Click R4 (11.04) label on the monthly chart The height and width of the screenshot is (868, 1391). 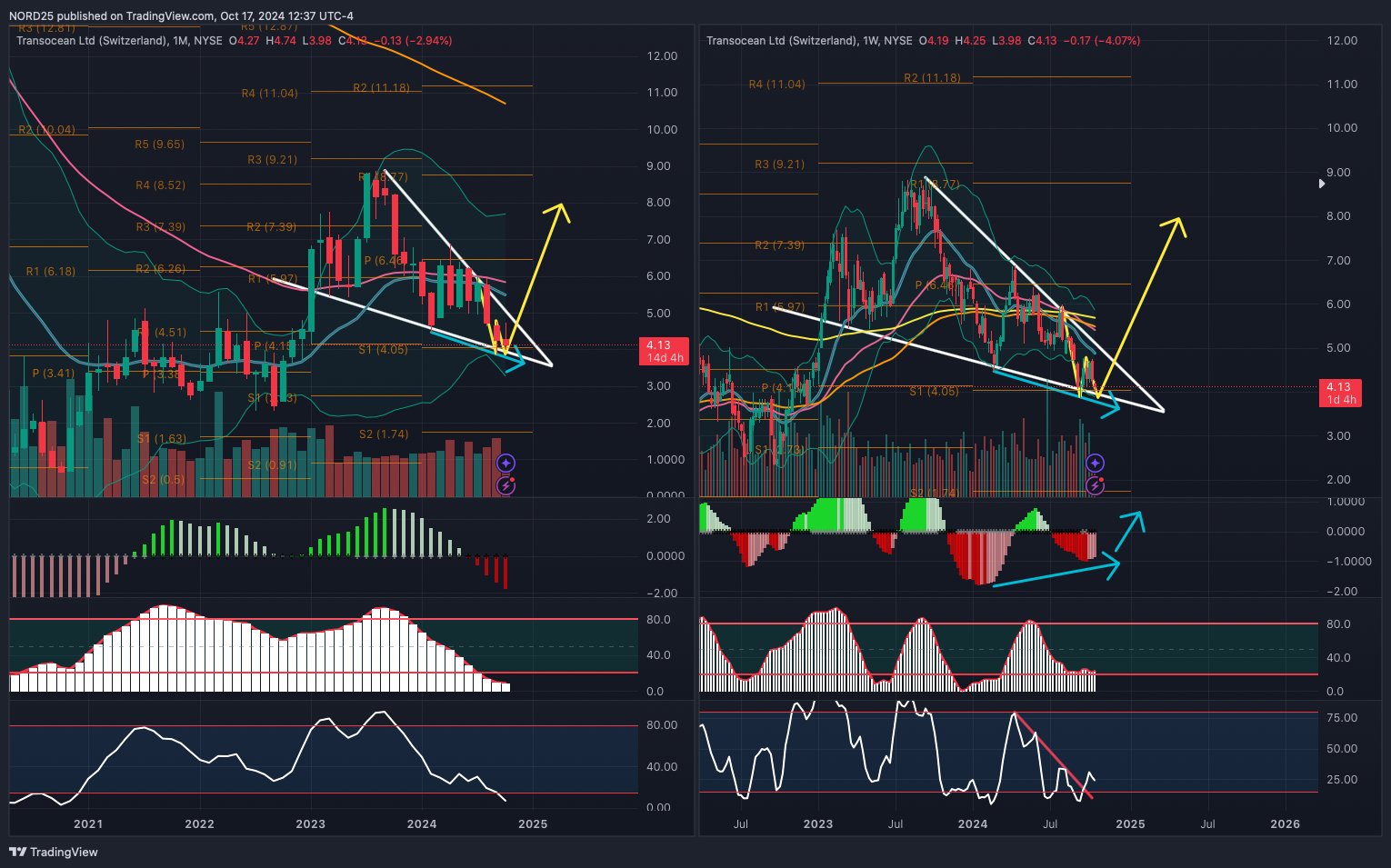(x=270, y=94)
